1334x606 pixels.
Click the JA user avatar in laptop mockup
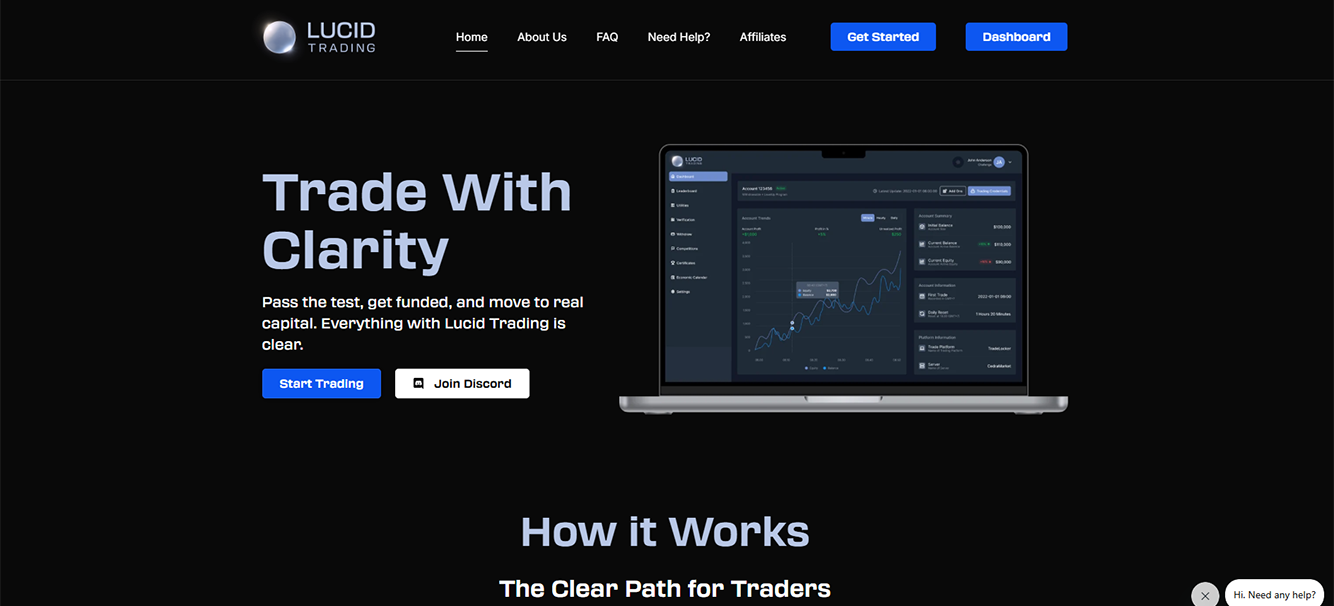coord(998,162)
